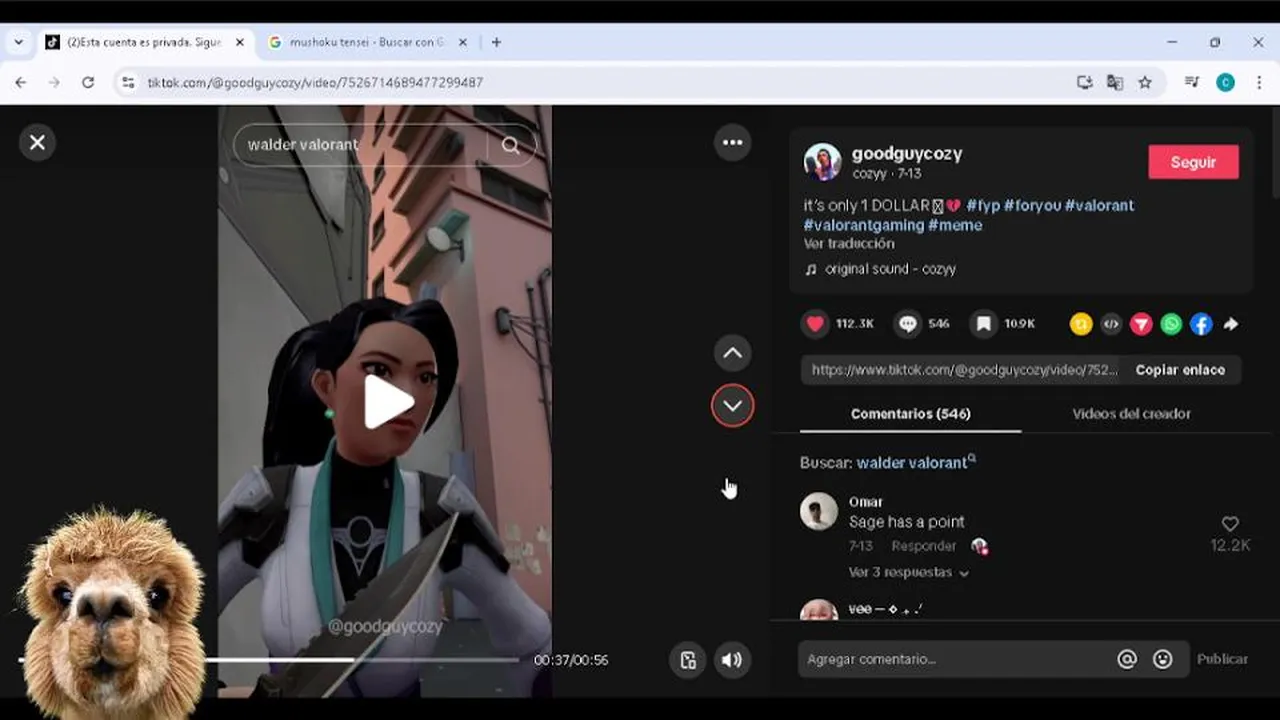Viewport: 1280px width, 720px height.
Task: Reload the page
Action: [88, 83]
